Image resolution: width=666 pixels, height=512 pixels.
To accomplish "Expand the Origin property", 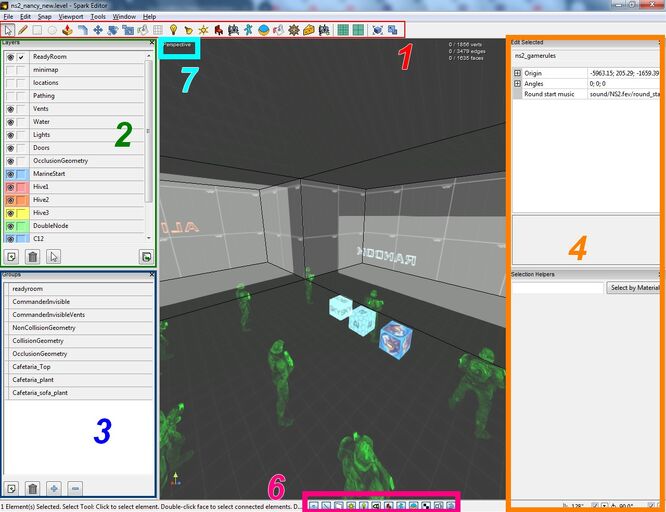I will tap(517, 73).
